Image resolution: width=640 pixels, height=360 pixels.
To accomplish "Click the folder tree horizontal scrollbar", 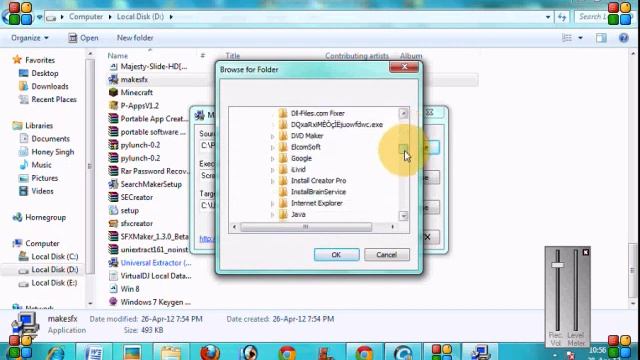I will coord(306,227).
